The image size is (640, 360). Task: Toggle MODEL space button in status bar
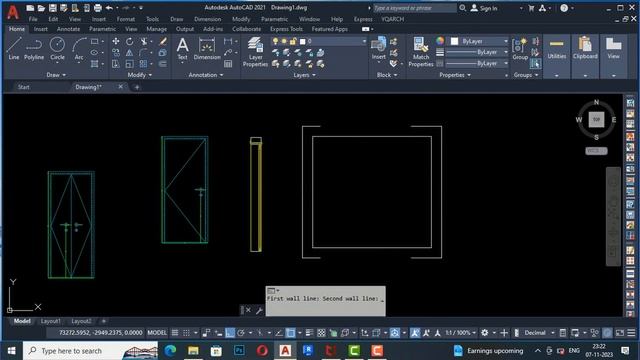[157, 333]
